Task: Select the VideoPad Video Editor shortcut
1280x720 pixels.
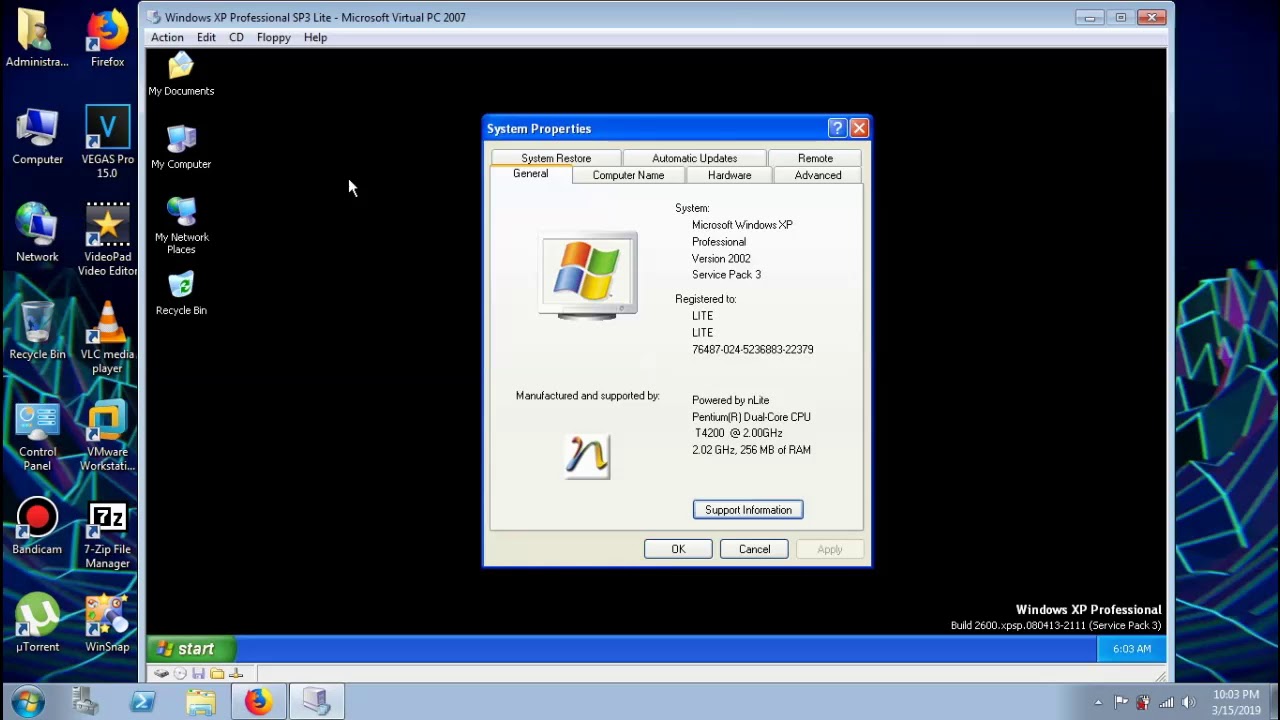Action: click(x=107, y=240)
